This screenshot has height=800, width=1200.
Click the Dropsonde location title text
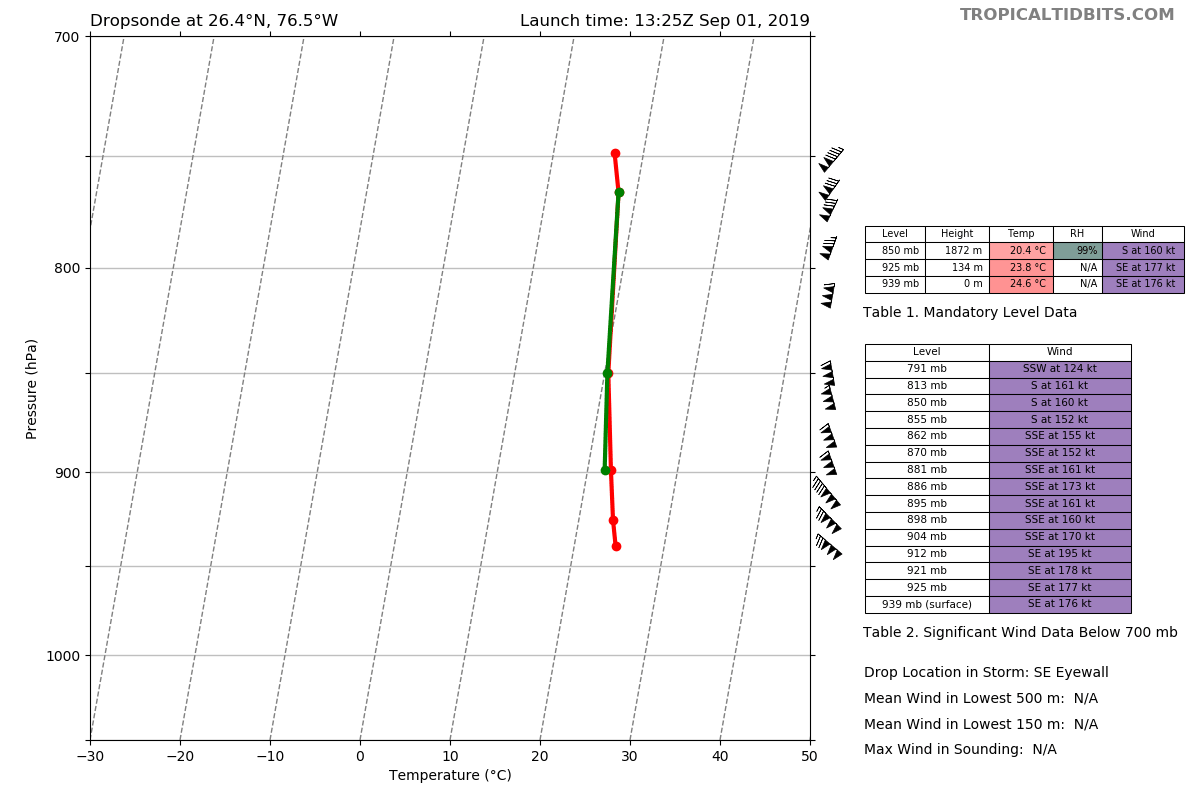point(214,21)
